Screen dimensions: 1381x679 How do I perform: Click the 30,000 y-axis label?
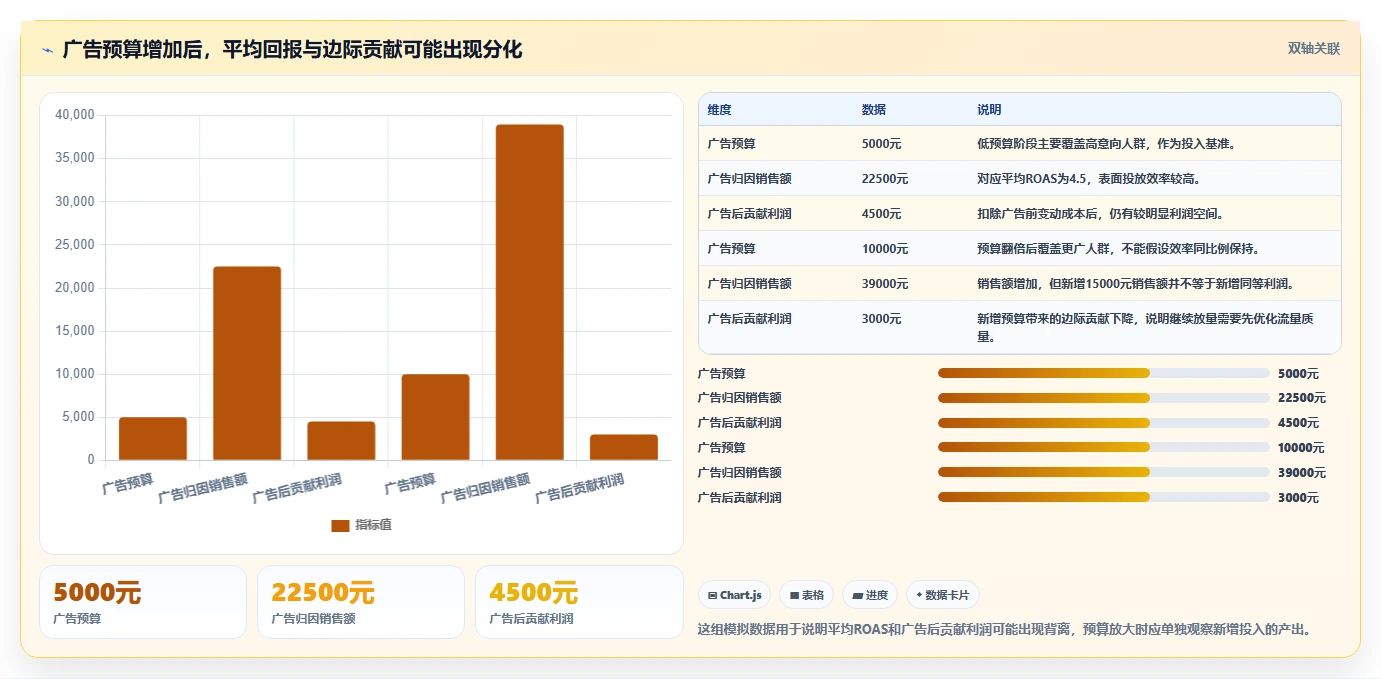click(75, 201)
